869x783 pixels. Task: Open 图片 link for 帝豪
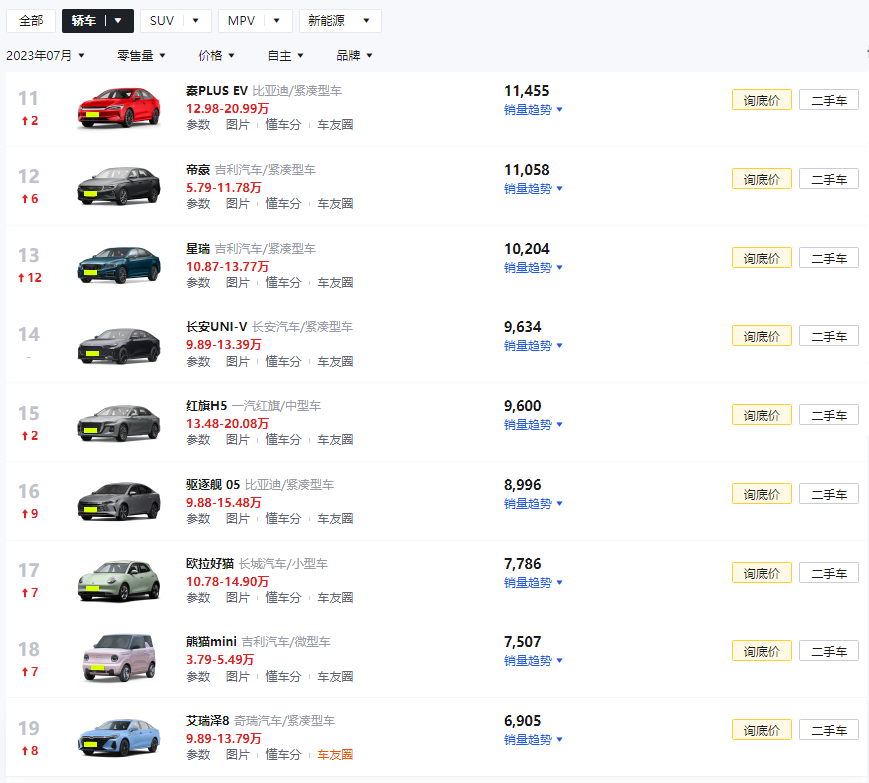tap(238, 204)
